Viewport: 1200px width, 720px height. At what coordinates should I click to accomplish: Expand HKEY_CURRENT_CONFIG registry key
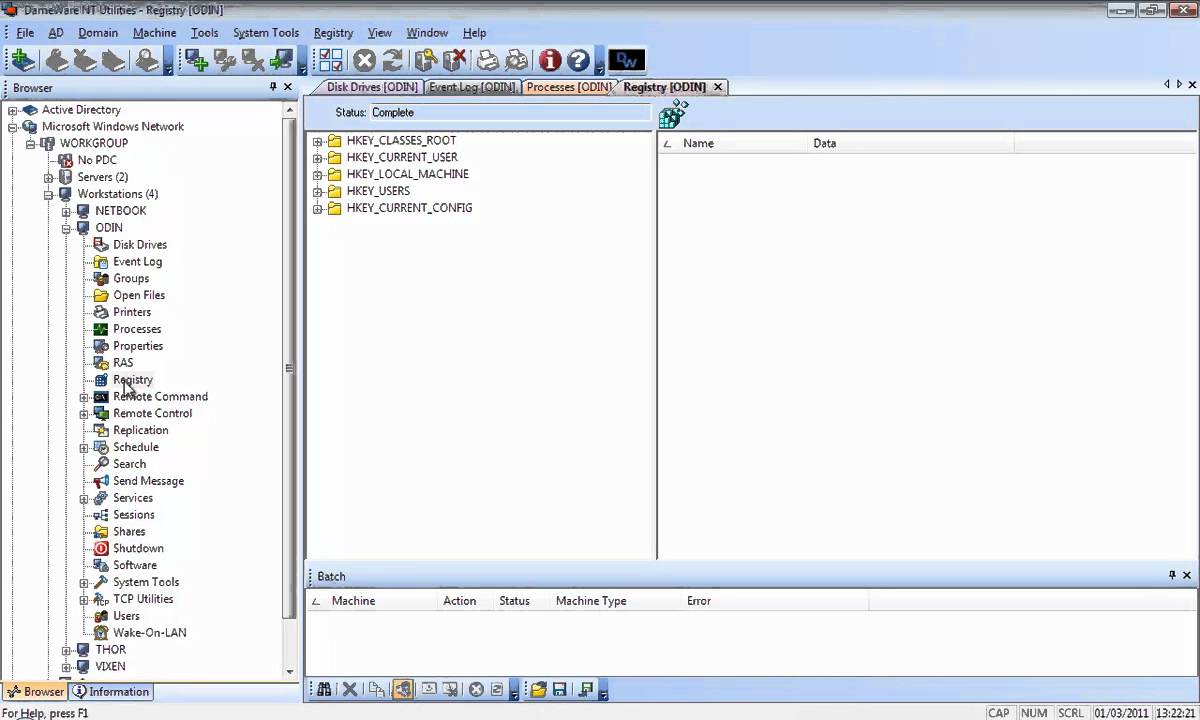(x=318, y=208)
